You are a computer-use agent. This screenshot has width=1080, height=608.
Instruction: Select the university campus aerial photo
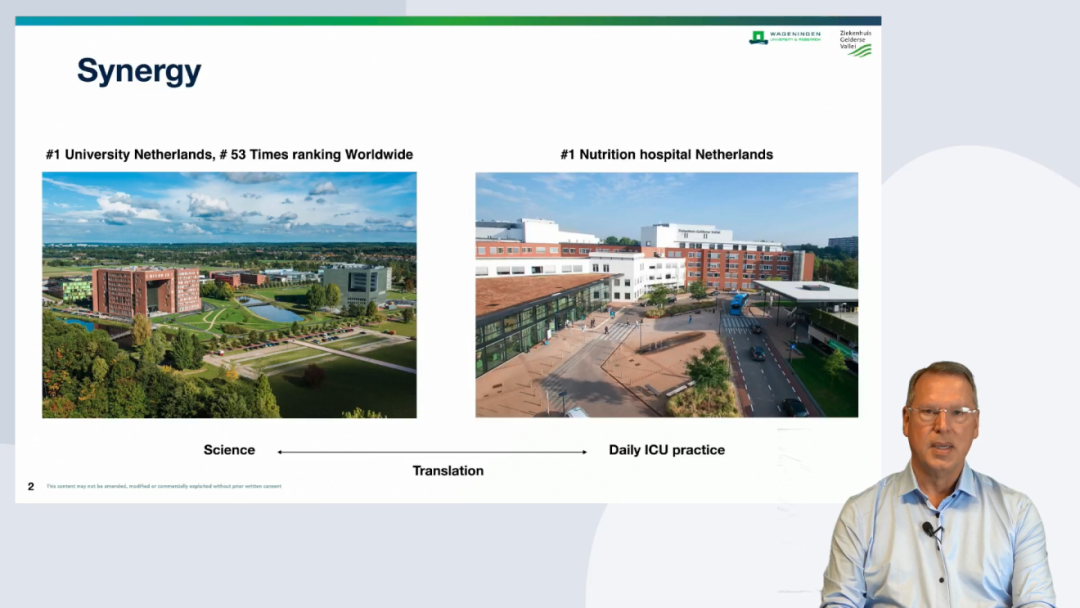[229, 295]
